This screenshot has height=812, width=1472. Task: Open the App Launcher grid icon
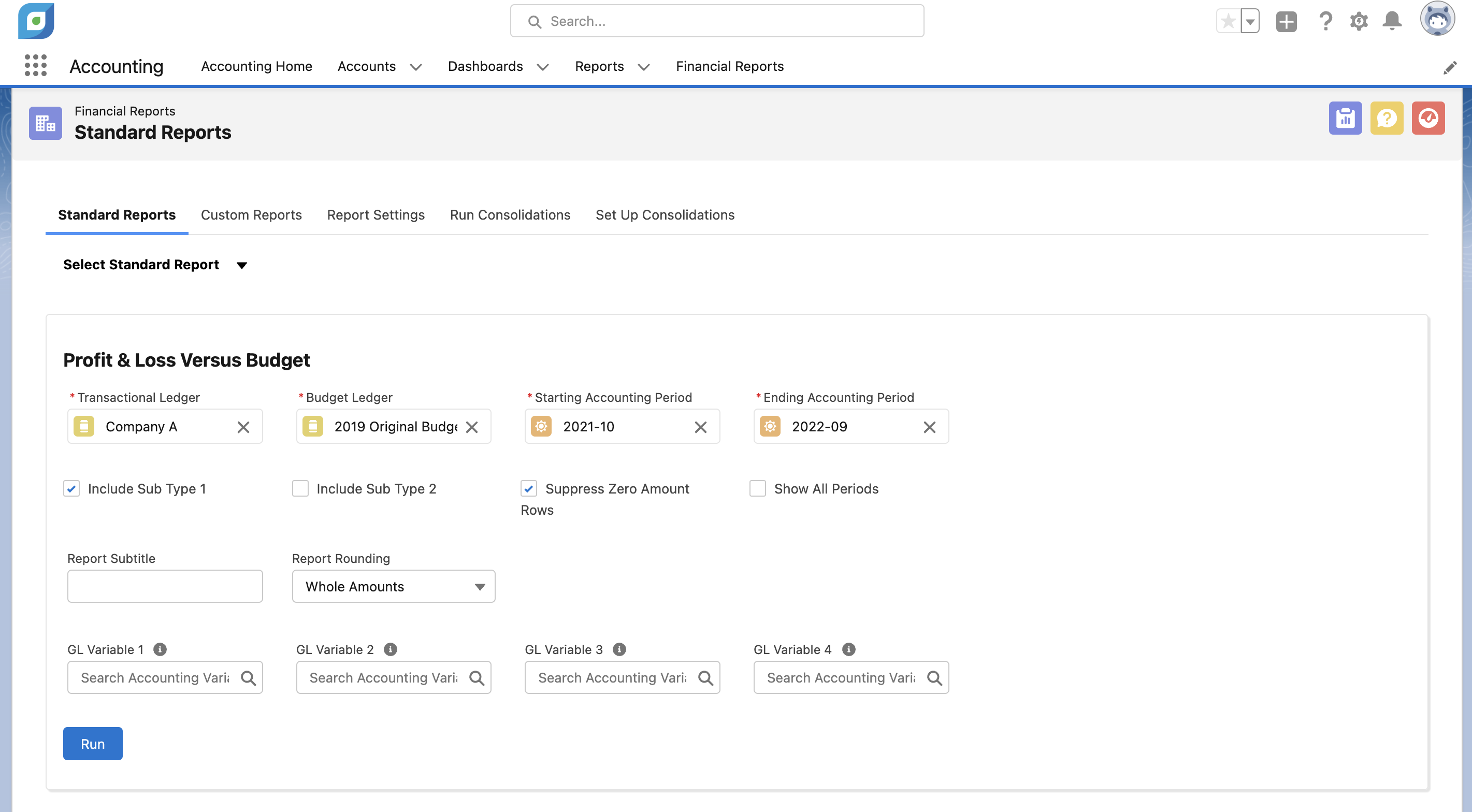point(35,66)
